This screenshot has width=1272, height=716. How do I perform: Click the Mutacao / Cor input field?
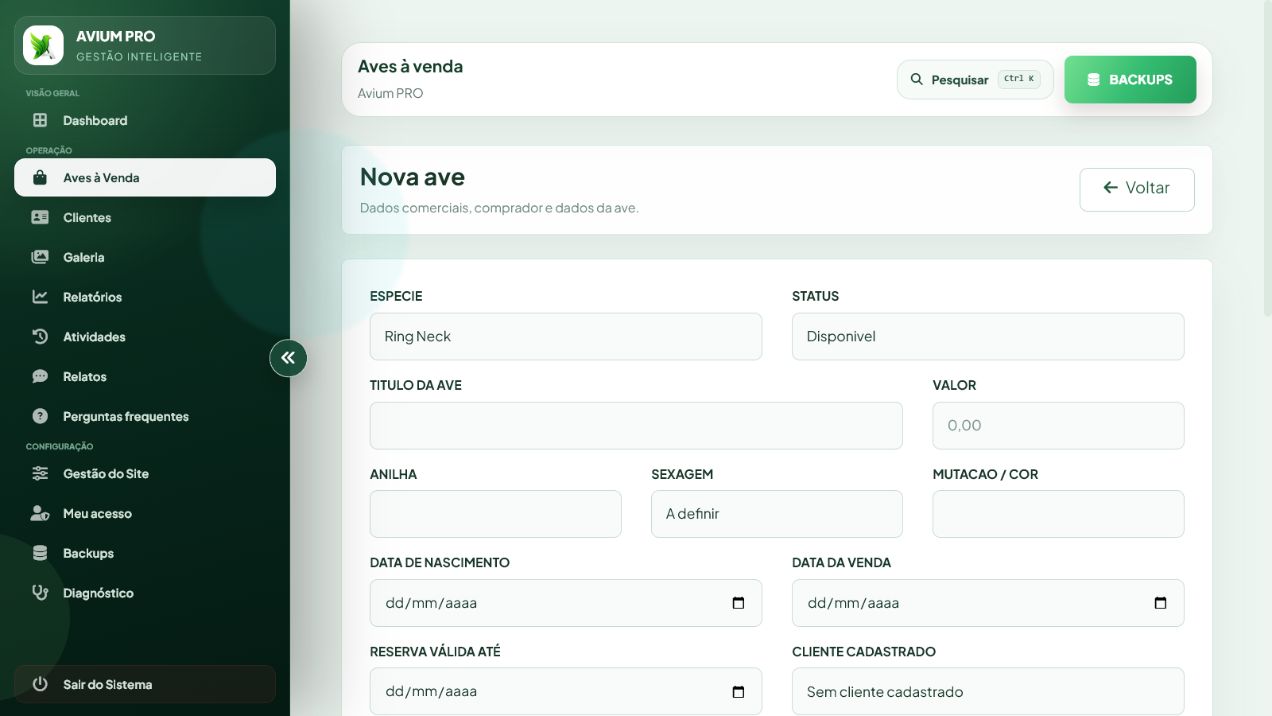click(x=1058, y=514)
